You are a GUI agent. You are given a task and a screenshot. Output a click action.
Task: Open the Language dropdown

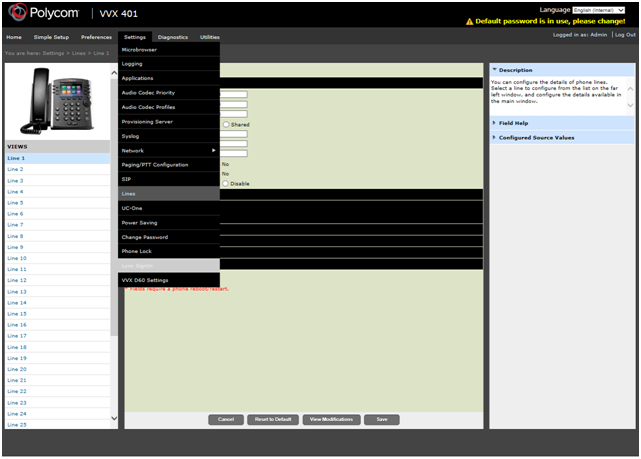(599, 9)
